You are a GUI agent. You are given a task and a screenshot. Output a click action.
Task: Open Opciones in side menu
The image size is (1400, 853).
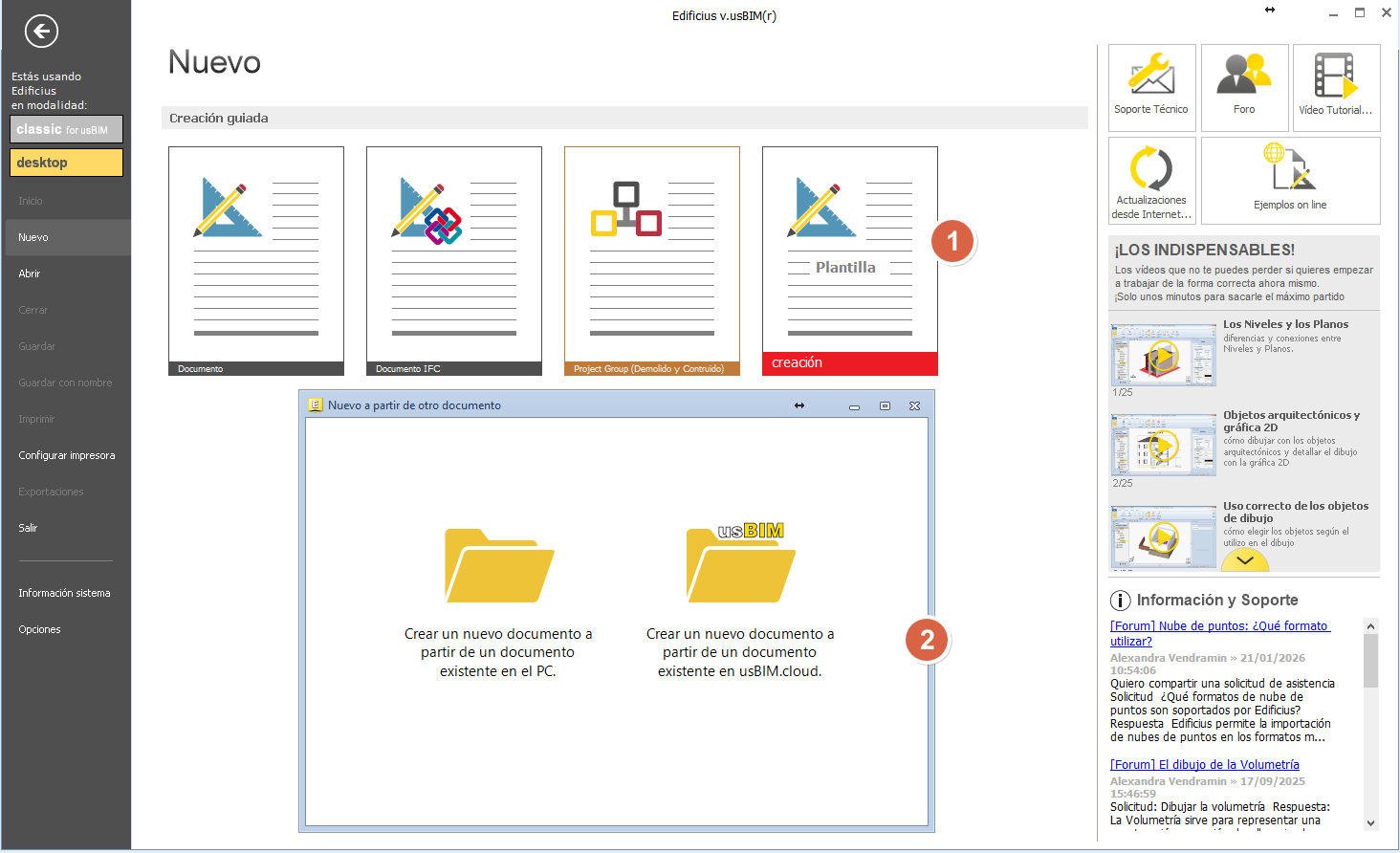39,629
